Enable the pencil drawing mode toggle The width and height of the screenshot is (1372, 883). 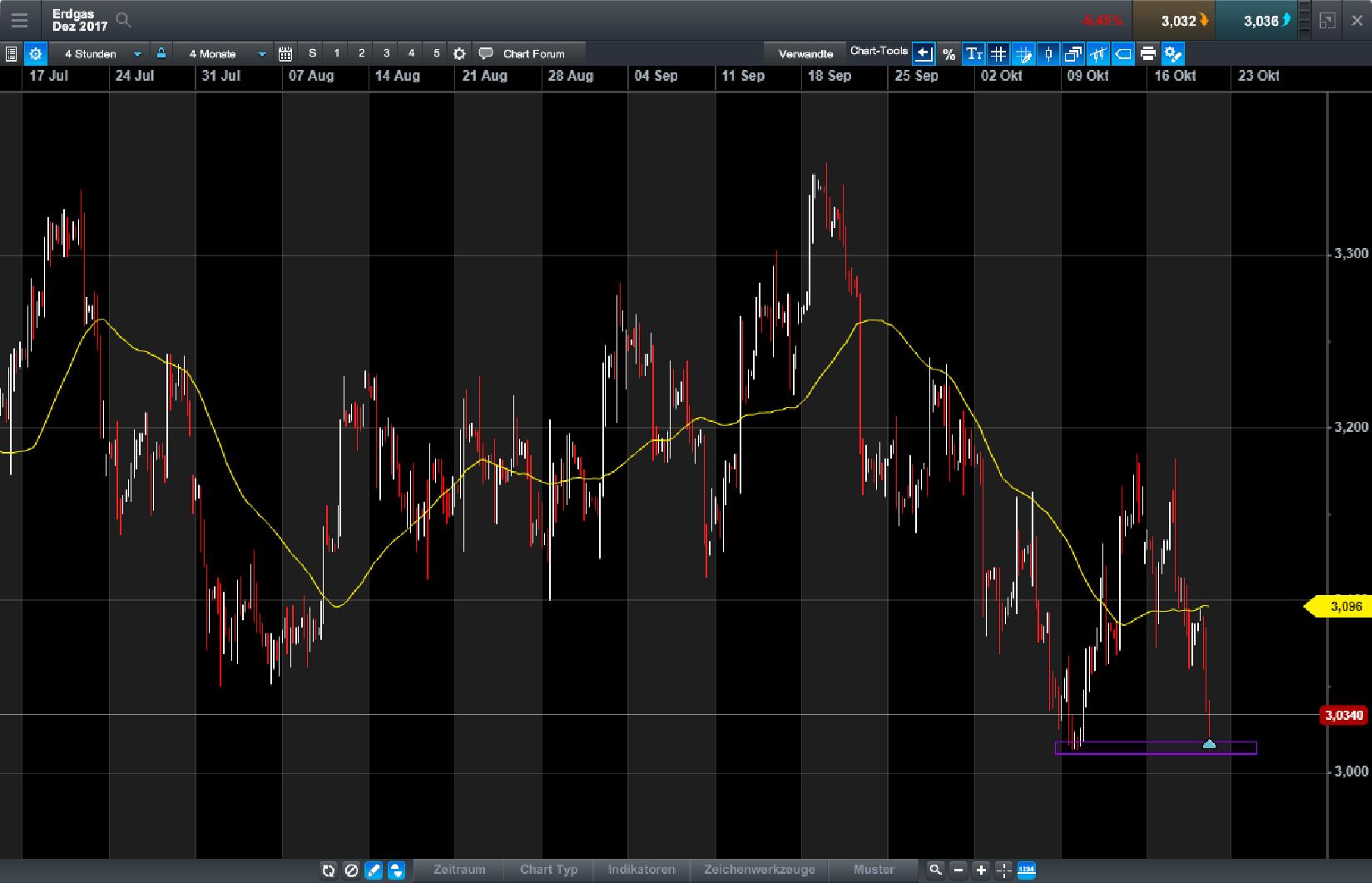click(374, 871)
